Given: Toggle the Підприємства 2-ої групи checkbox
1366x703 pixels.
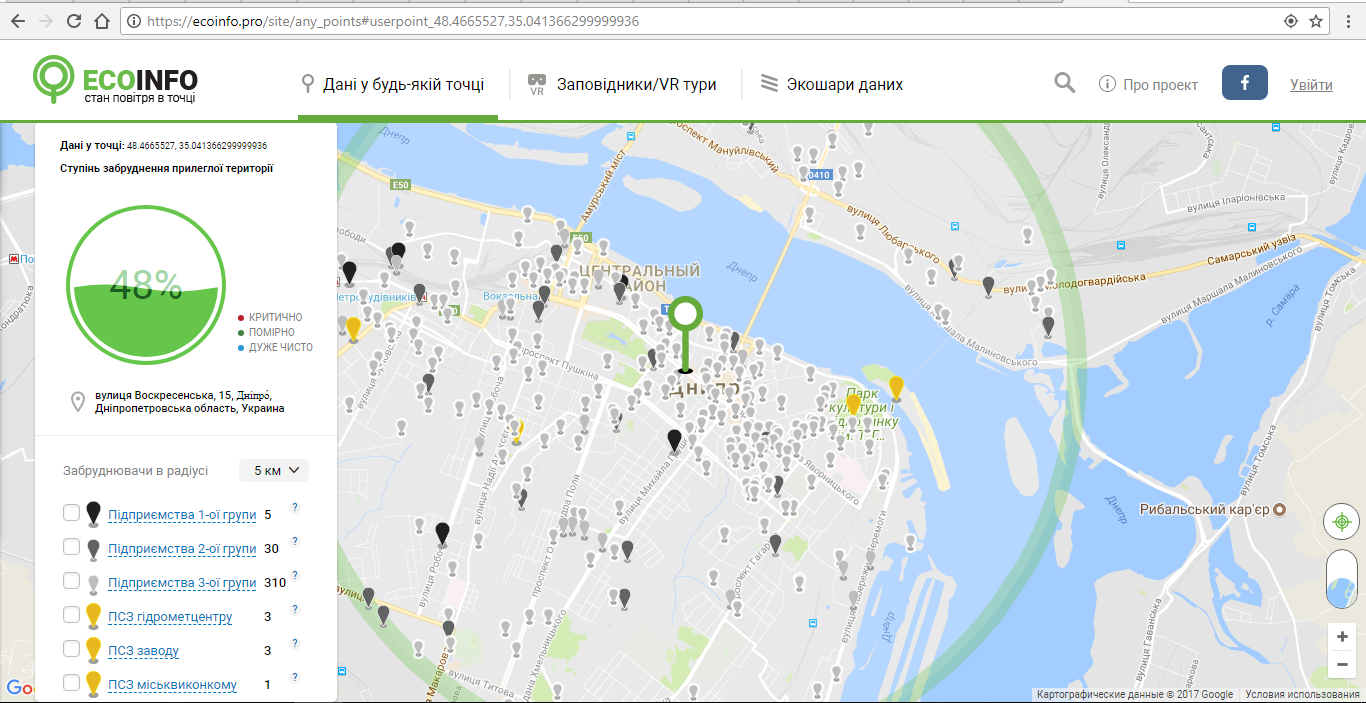Looking at the screenshot, I should pos(71,547).
